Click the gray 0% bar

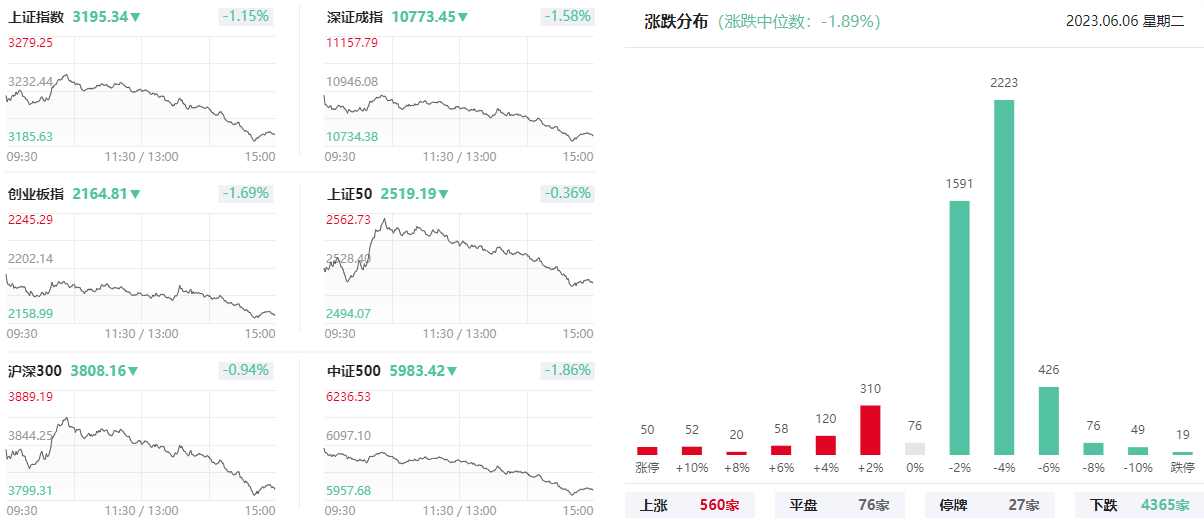915,449
